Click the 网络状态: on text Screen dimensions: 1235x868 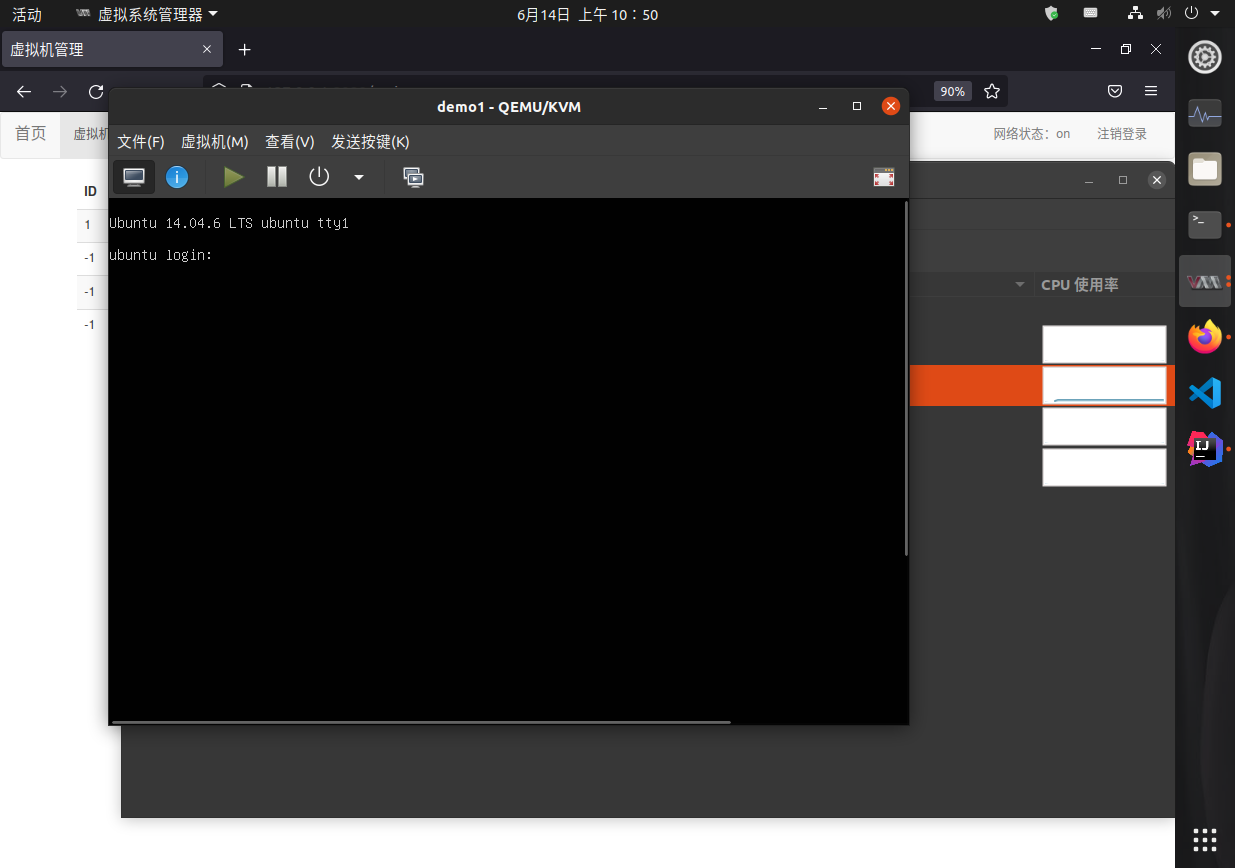[x=1031, y=134]
